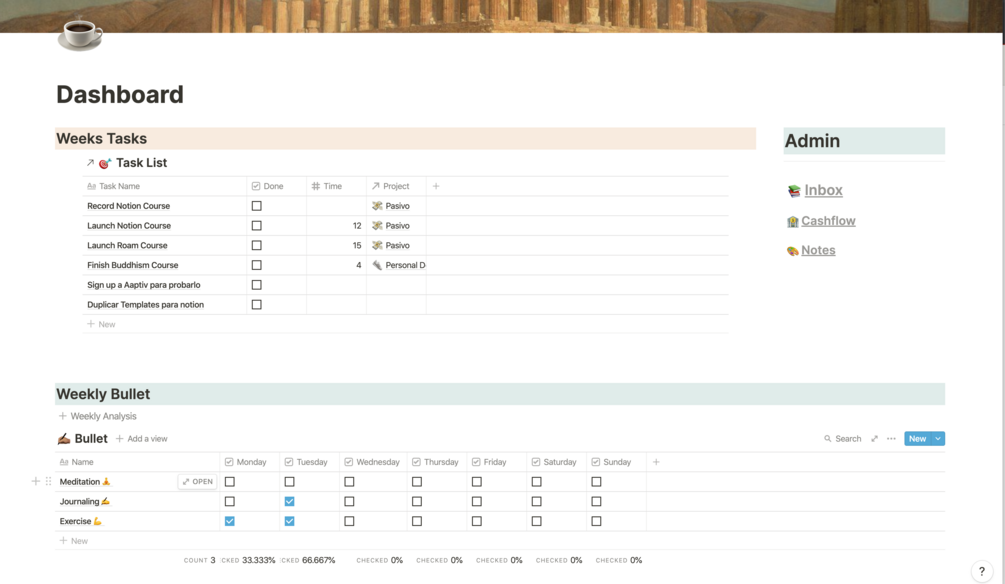Screen dimensions: 1005x584
Task: Click the Dashboard page title
Action: [120, 94]
